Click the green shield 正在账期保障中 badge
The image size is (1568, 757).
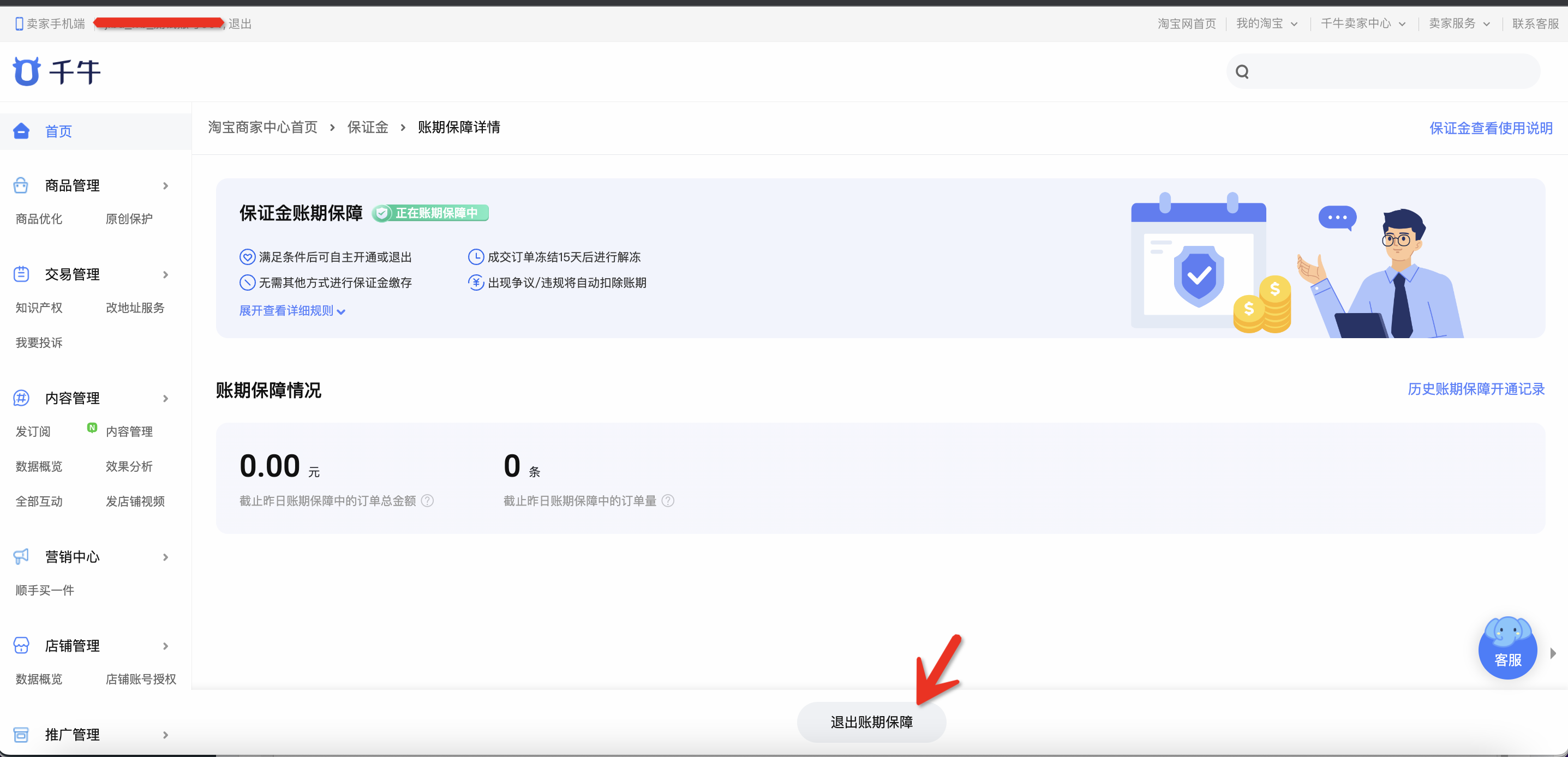pyautogui.click(x=430, y=213)
